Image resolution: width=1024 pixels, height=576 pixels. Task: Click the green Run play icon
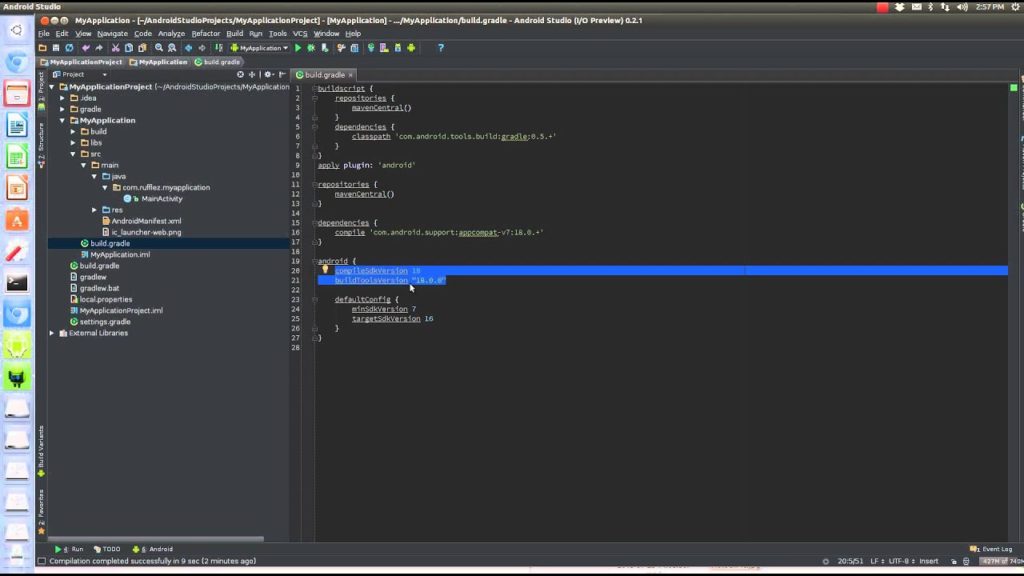coord(298,48)
